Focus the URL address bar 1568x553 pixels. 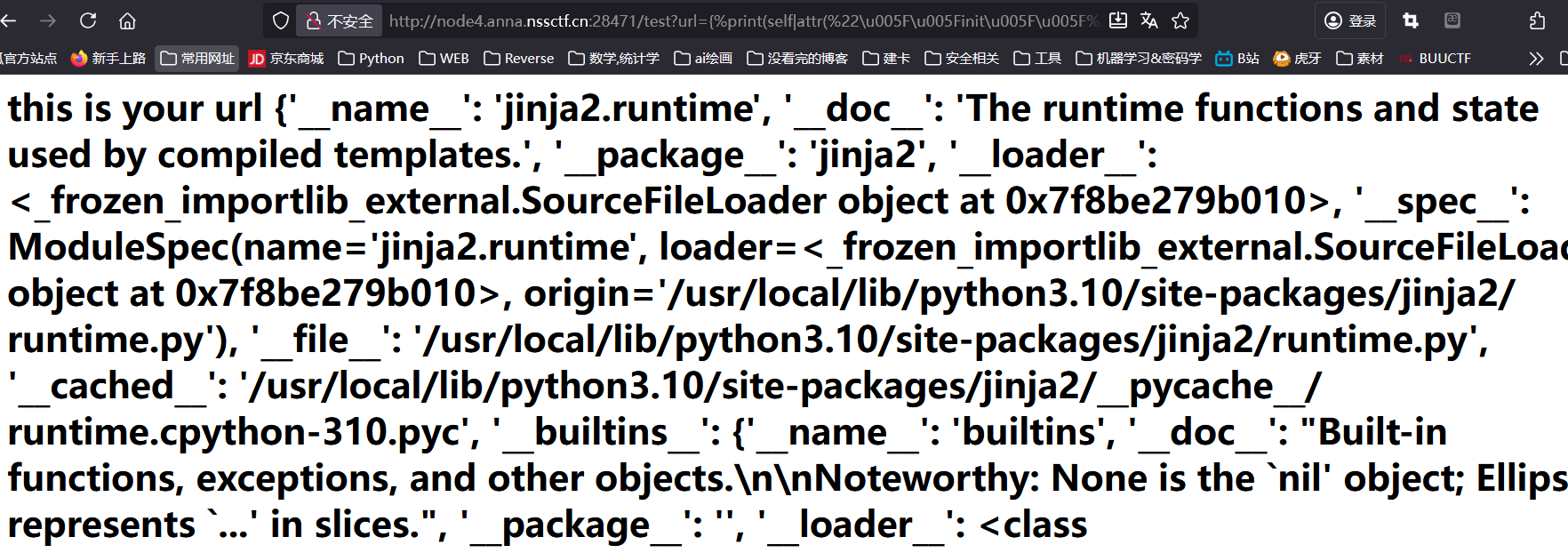click(x=743, y=20)
